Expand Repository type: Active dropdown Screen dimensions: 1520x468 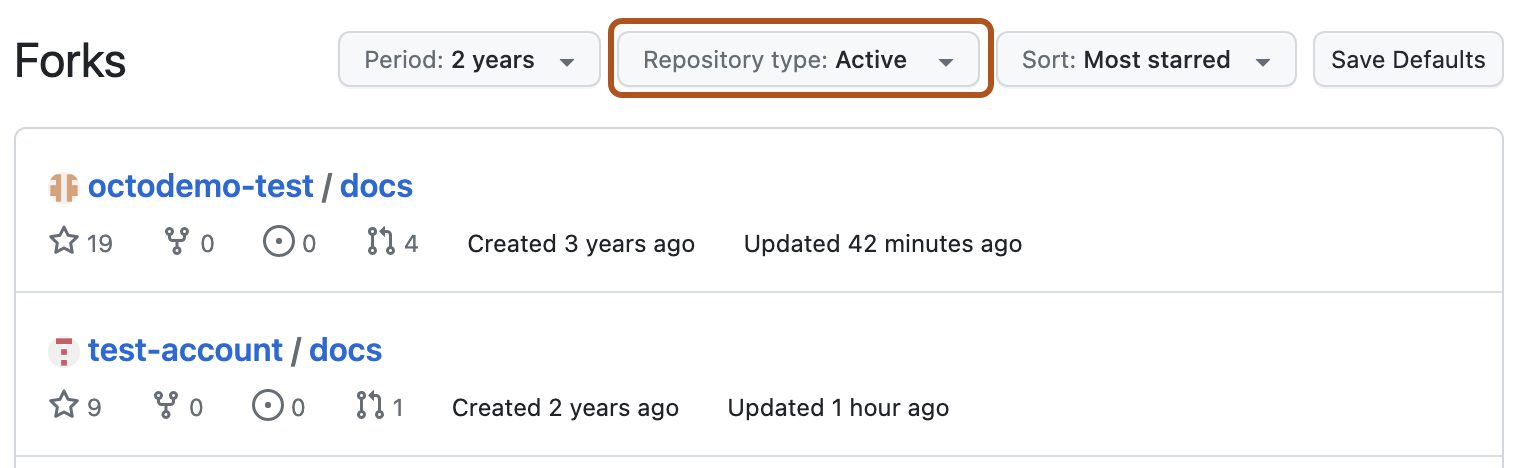(x=798, y=60)
